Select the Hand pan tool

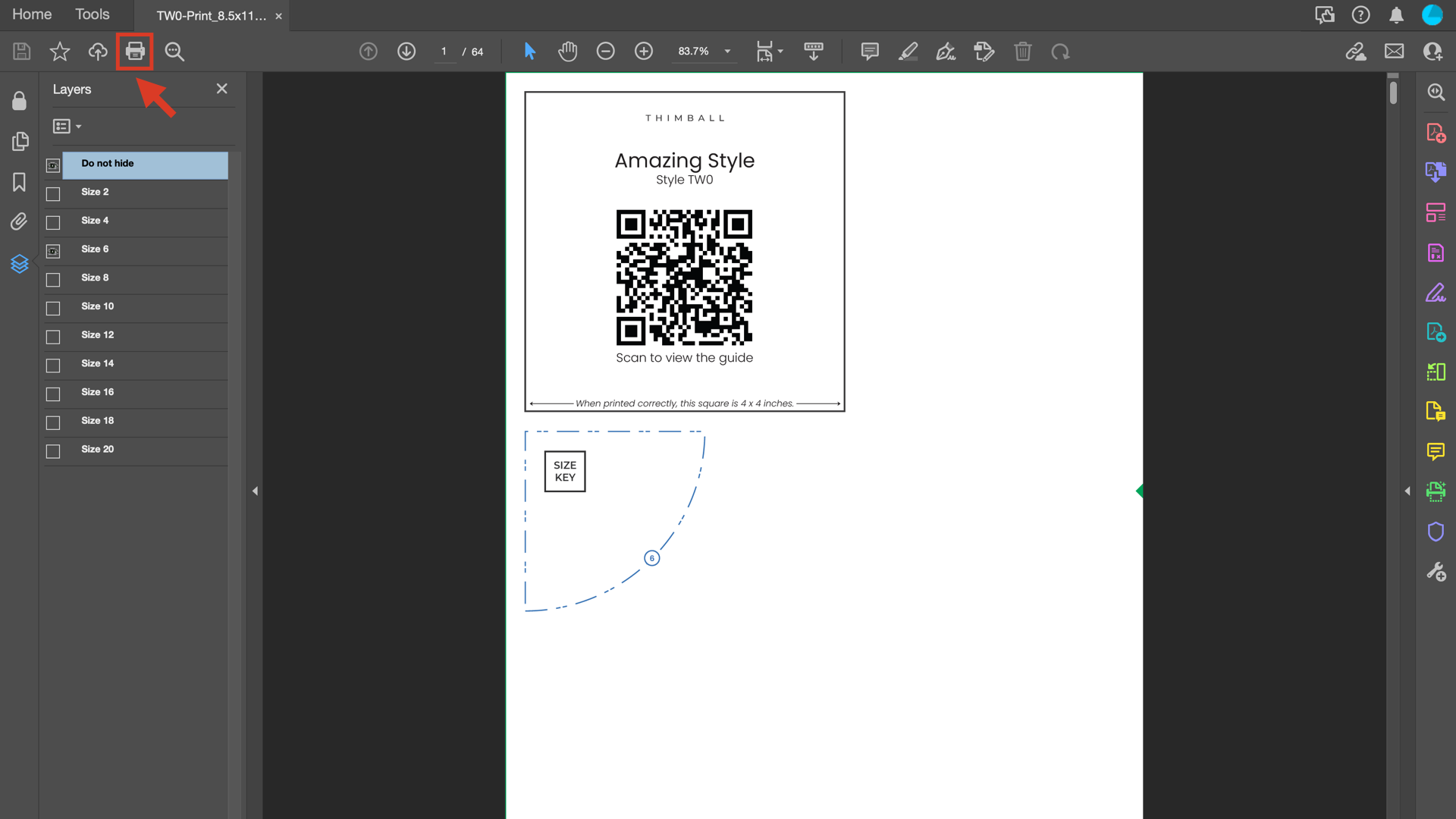[x=567, y=52]
